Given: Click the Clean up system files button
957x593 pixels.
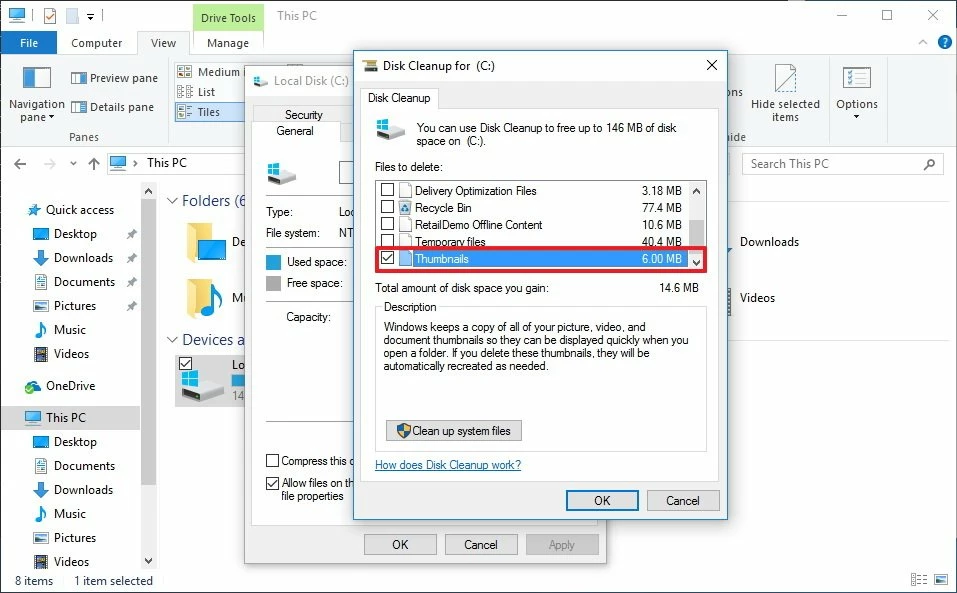Looking at the screenshot, I should (453, 431).
